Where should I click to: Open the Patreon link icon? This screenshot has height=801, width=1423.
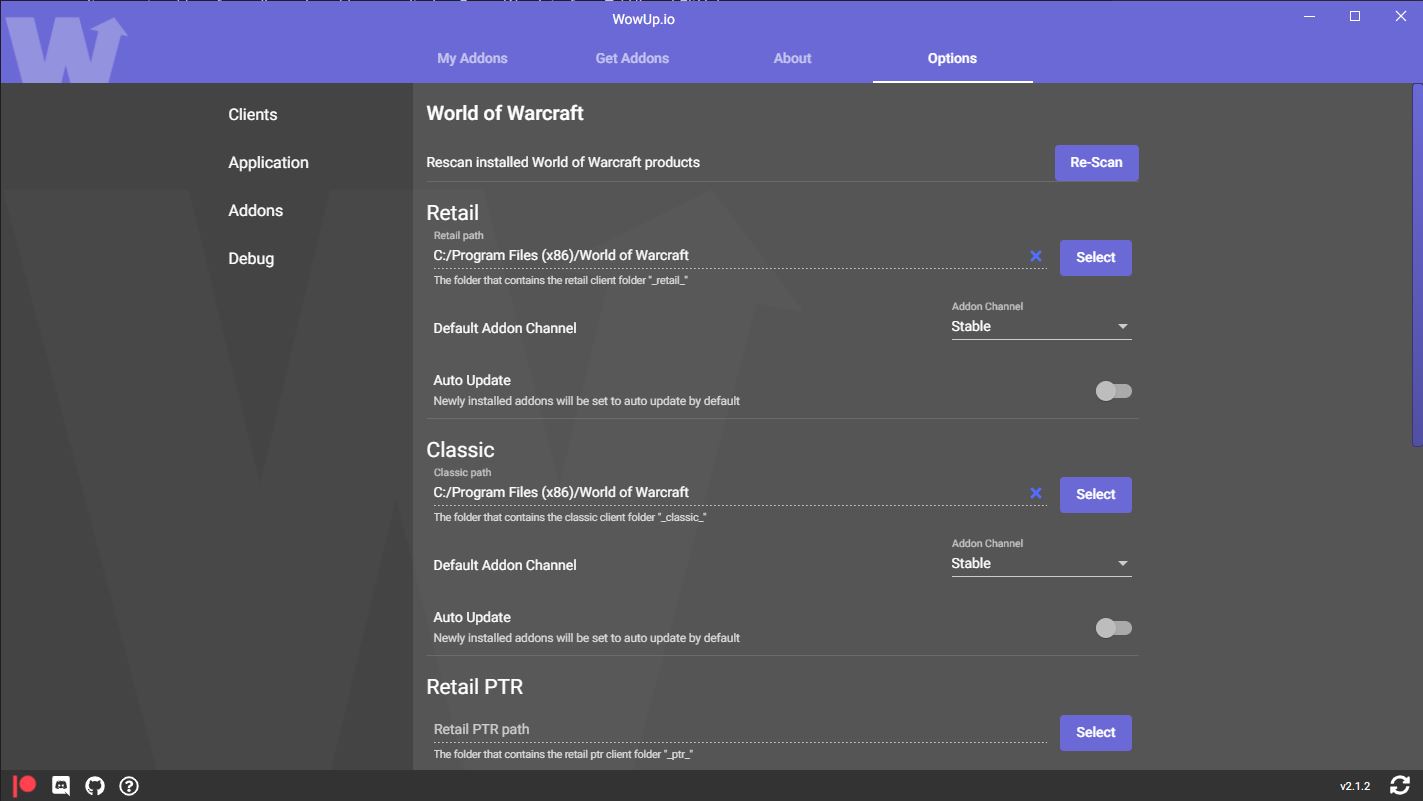(25, 785)
